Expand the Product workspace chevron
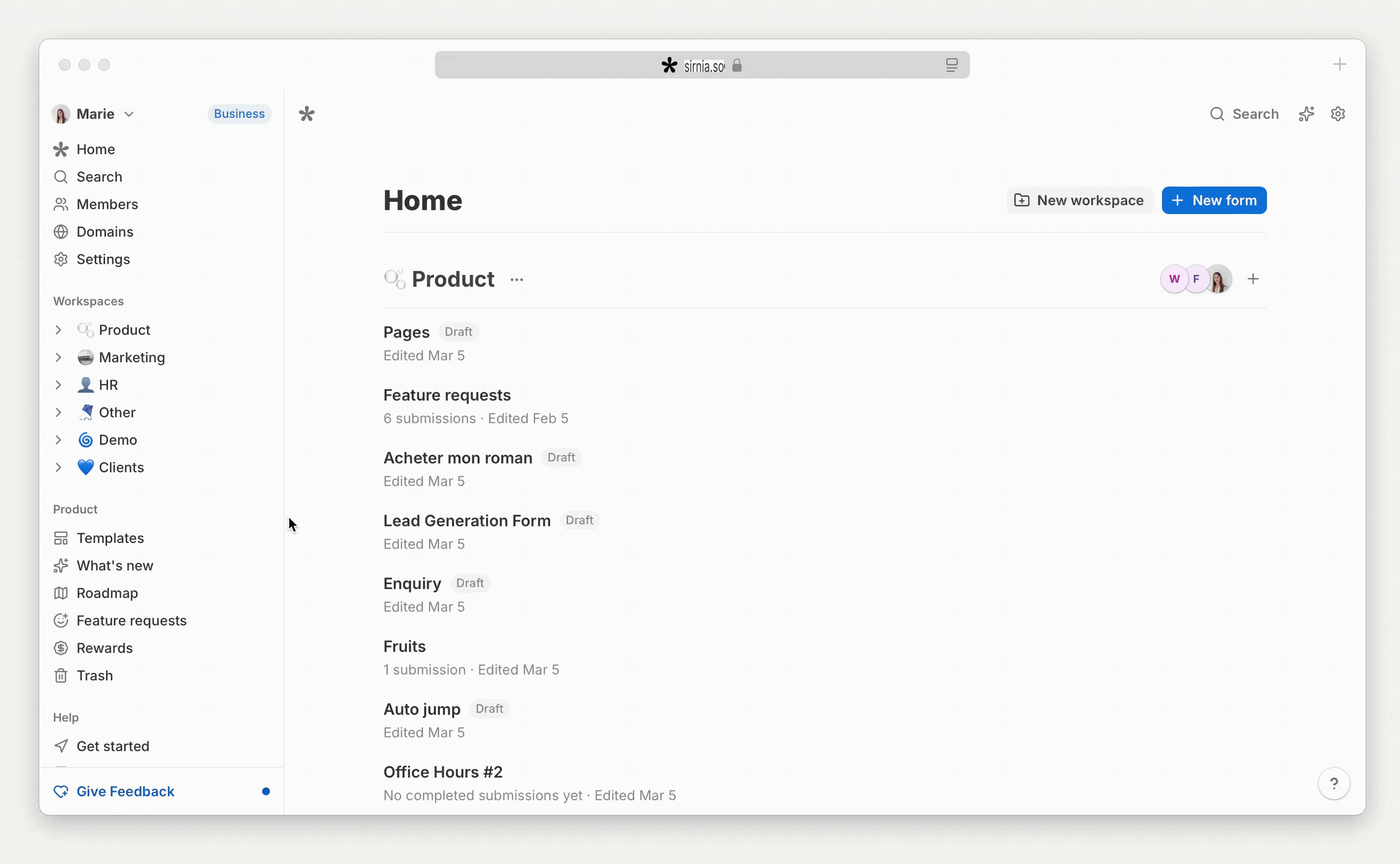The width and height of the screenshot is (1400, 864). point(58,330)
